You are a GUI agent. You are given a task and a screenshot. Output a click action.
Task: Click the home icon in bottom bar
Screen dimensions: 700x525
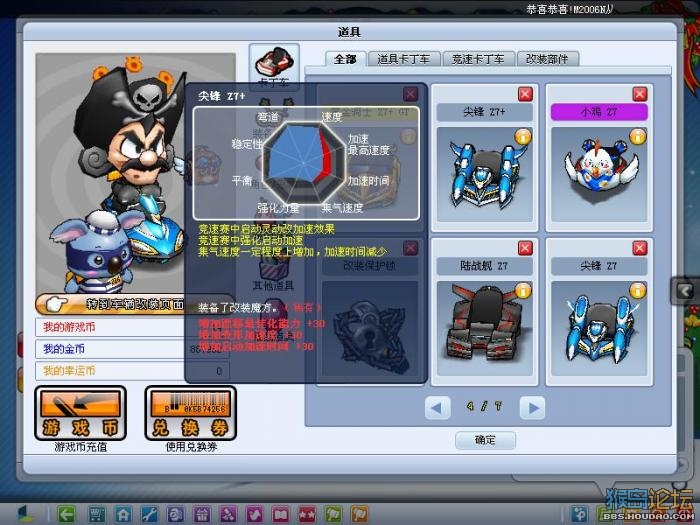click(x=123, y=515)
